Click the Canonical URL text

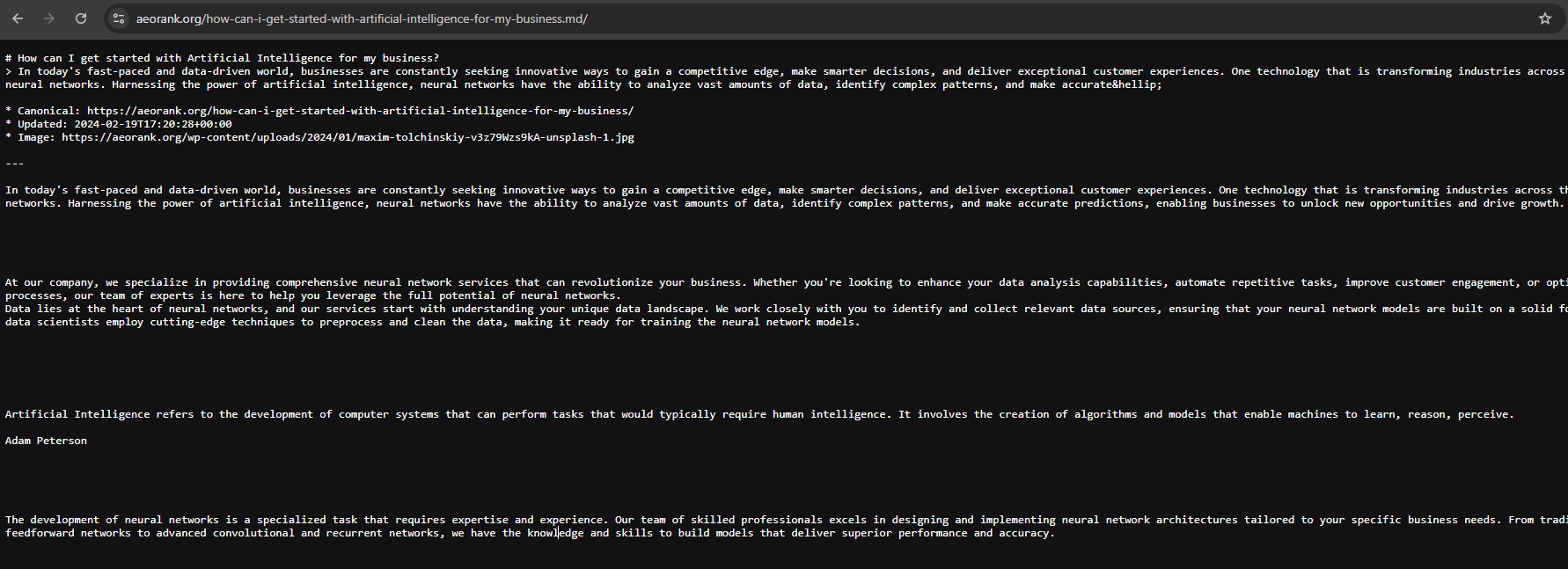coord(360,111)
